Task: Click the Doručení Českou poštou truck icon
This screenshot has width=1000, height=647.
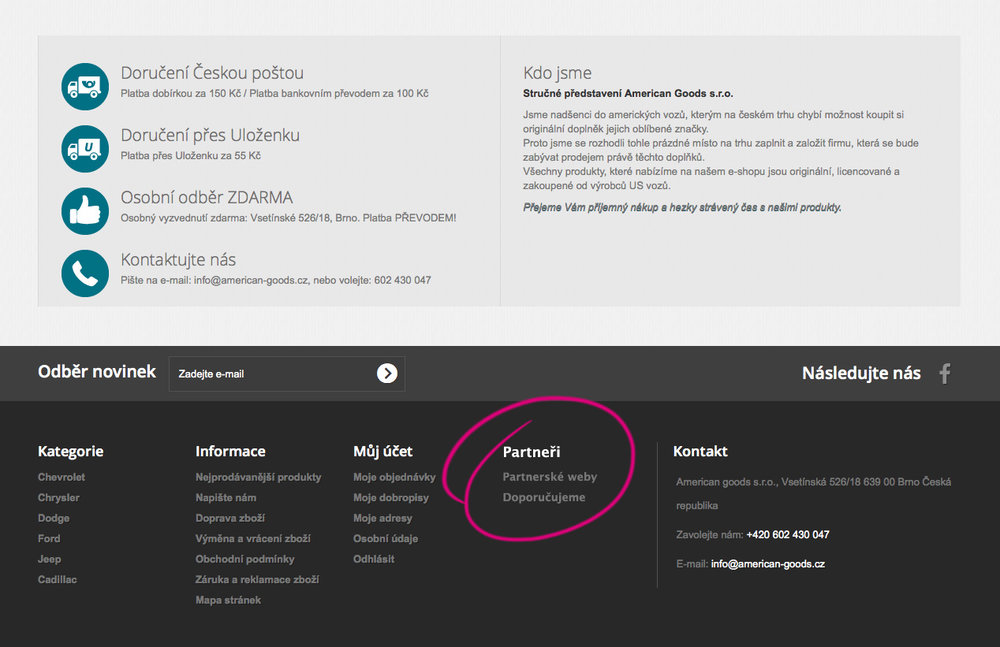Action: tap(84, 86)
